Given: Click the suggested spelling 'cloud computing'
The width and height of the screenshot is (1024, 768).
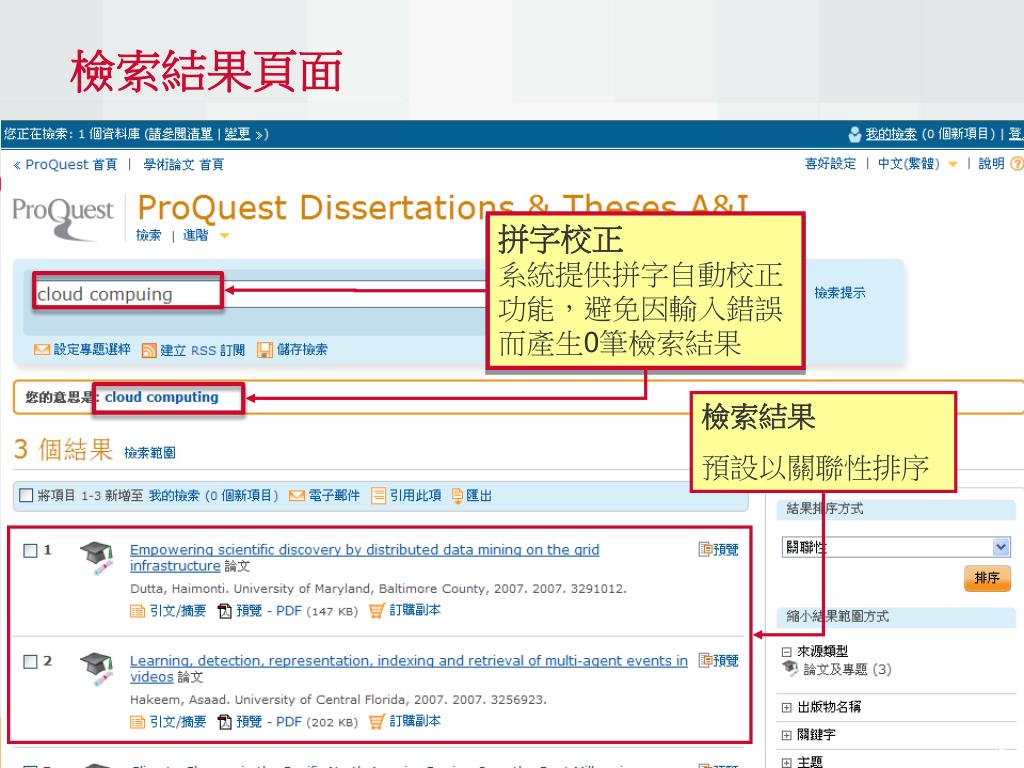Looking at the screenshot, I should [161, 397].
